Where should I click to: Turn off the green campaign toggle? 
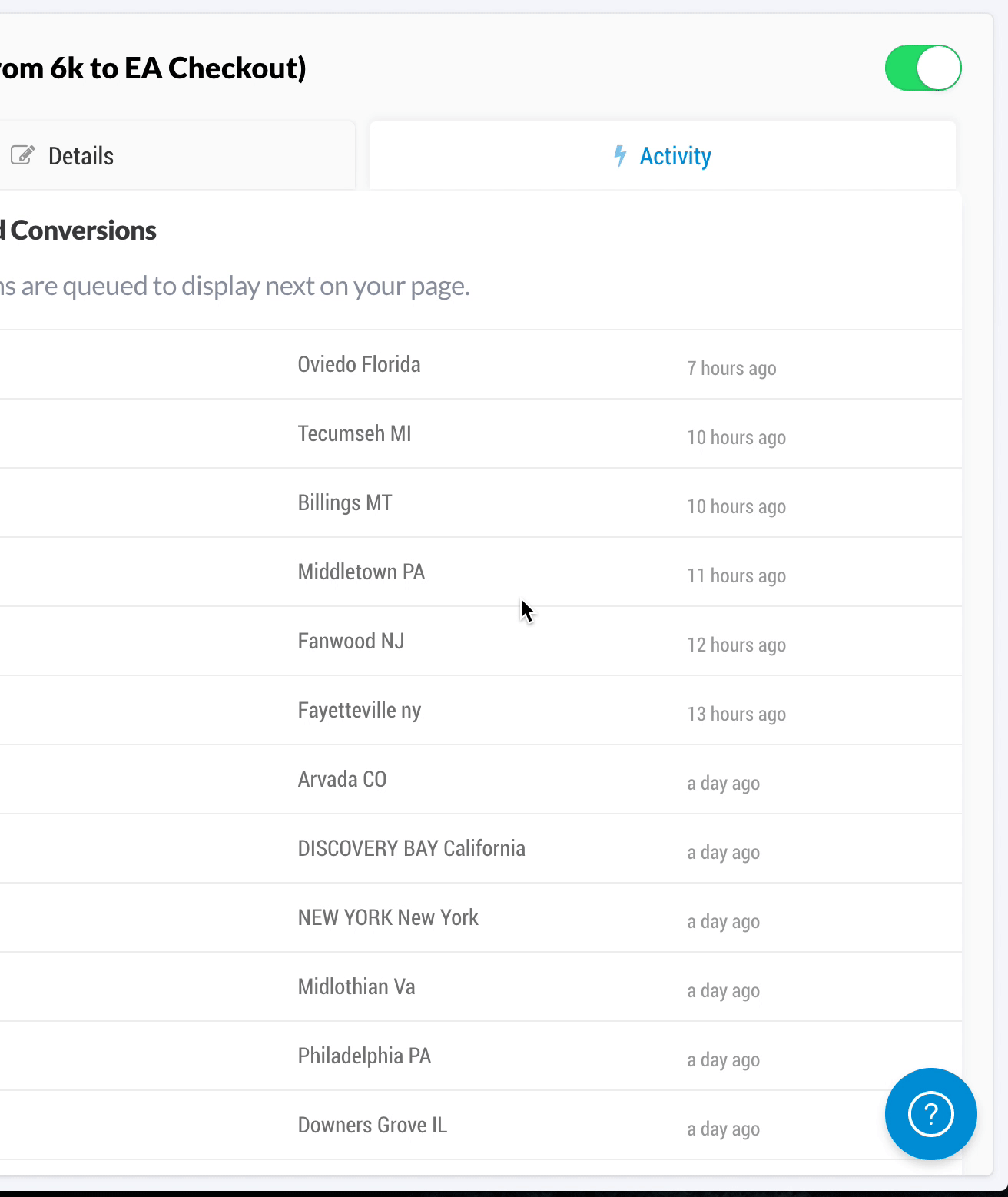[x=923, y=68]
